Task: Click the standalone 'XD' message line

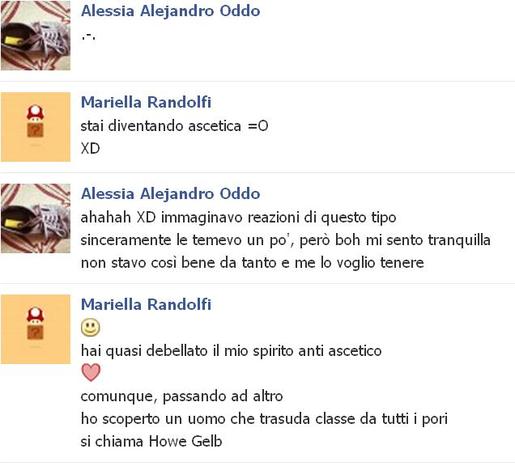Action: pos(90,148)
